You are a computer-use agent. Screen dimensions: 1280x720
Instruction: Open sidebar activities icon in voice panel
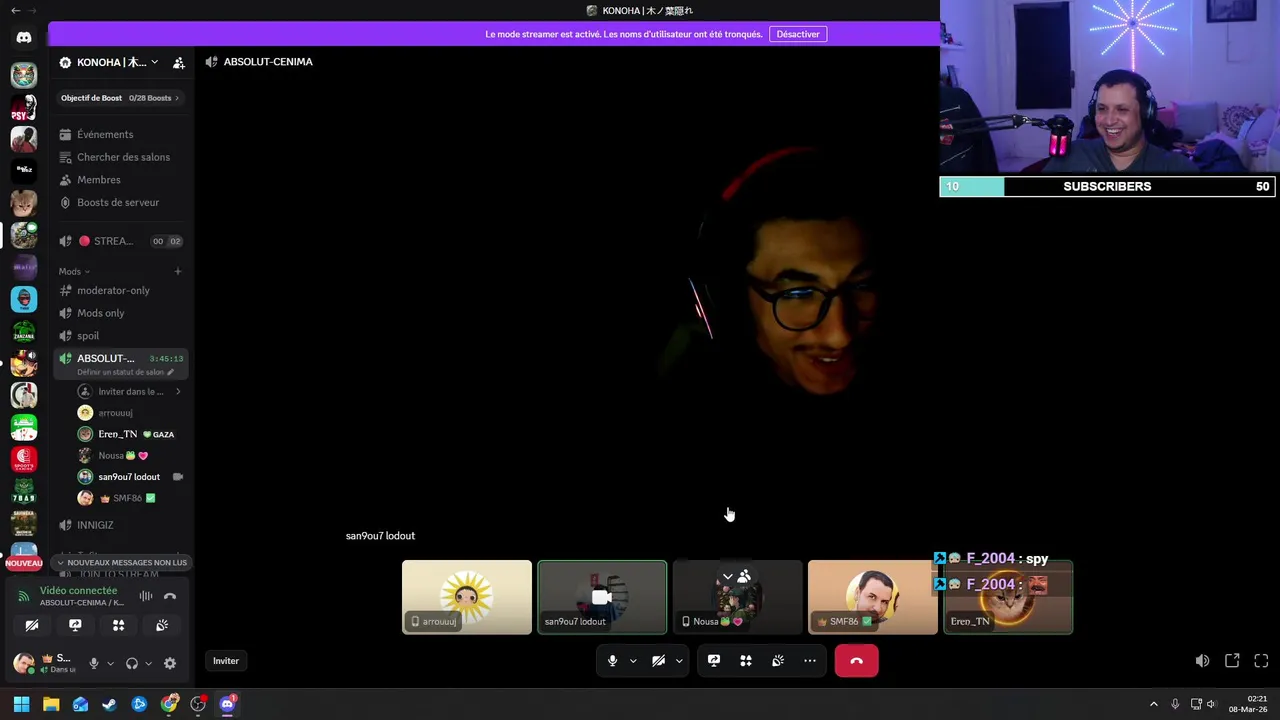pyautogui.click(x=118, y=625)
